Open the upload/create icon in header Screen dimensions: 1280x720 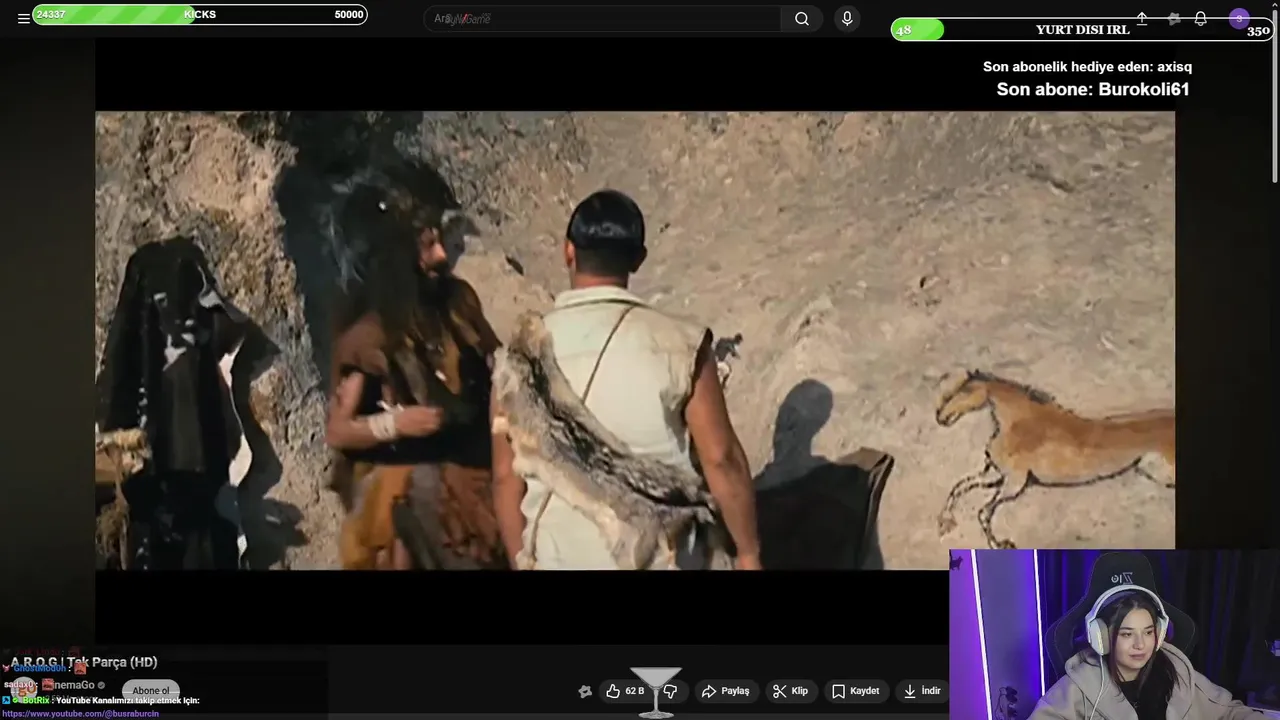pyautogui.click(x=1142, y=18)
